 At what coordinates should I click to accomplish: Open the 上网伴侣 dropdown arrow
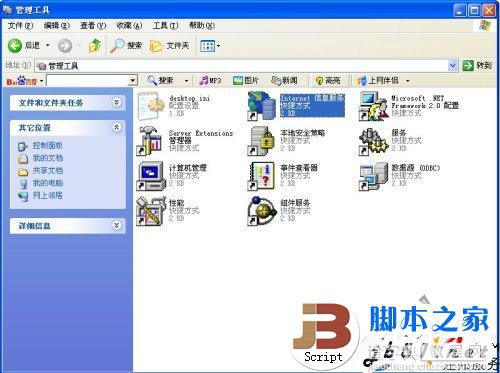coord(408,81)
